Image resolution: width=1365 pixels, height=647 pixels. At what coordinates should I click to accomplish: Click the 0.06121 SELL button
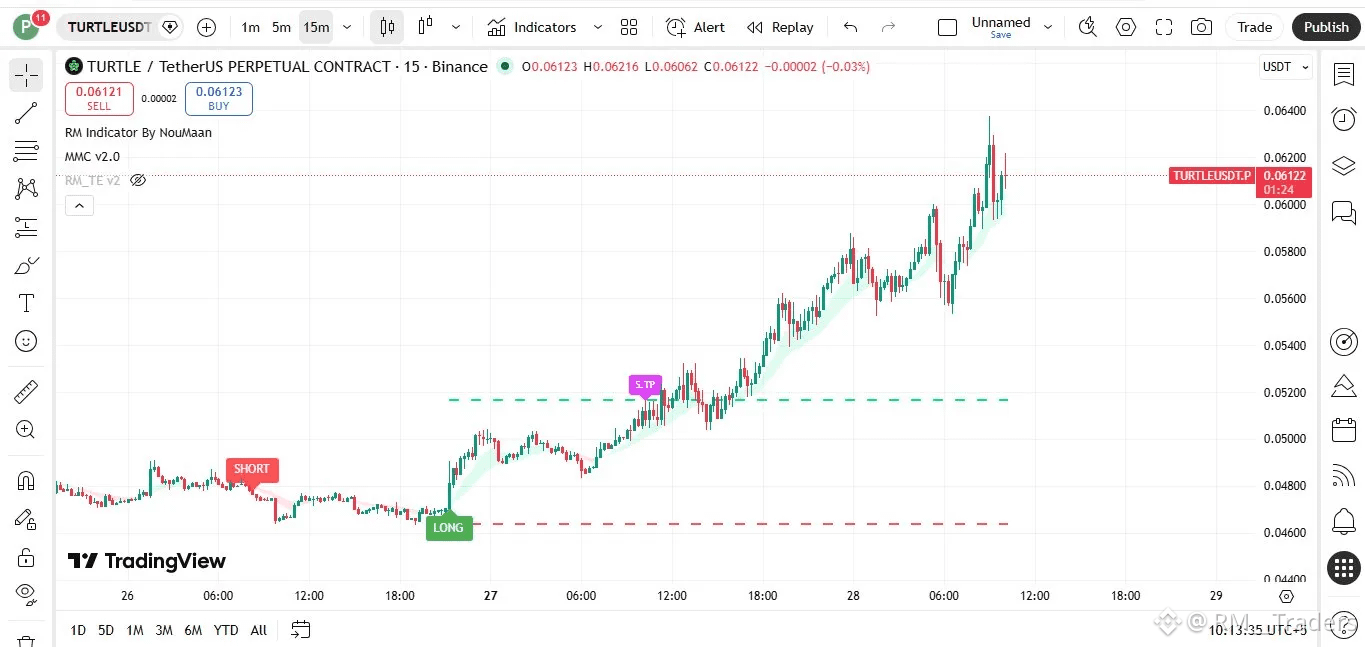[x=99, y=98]
